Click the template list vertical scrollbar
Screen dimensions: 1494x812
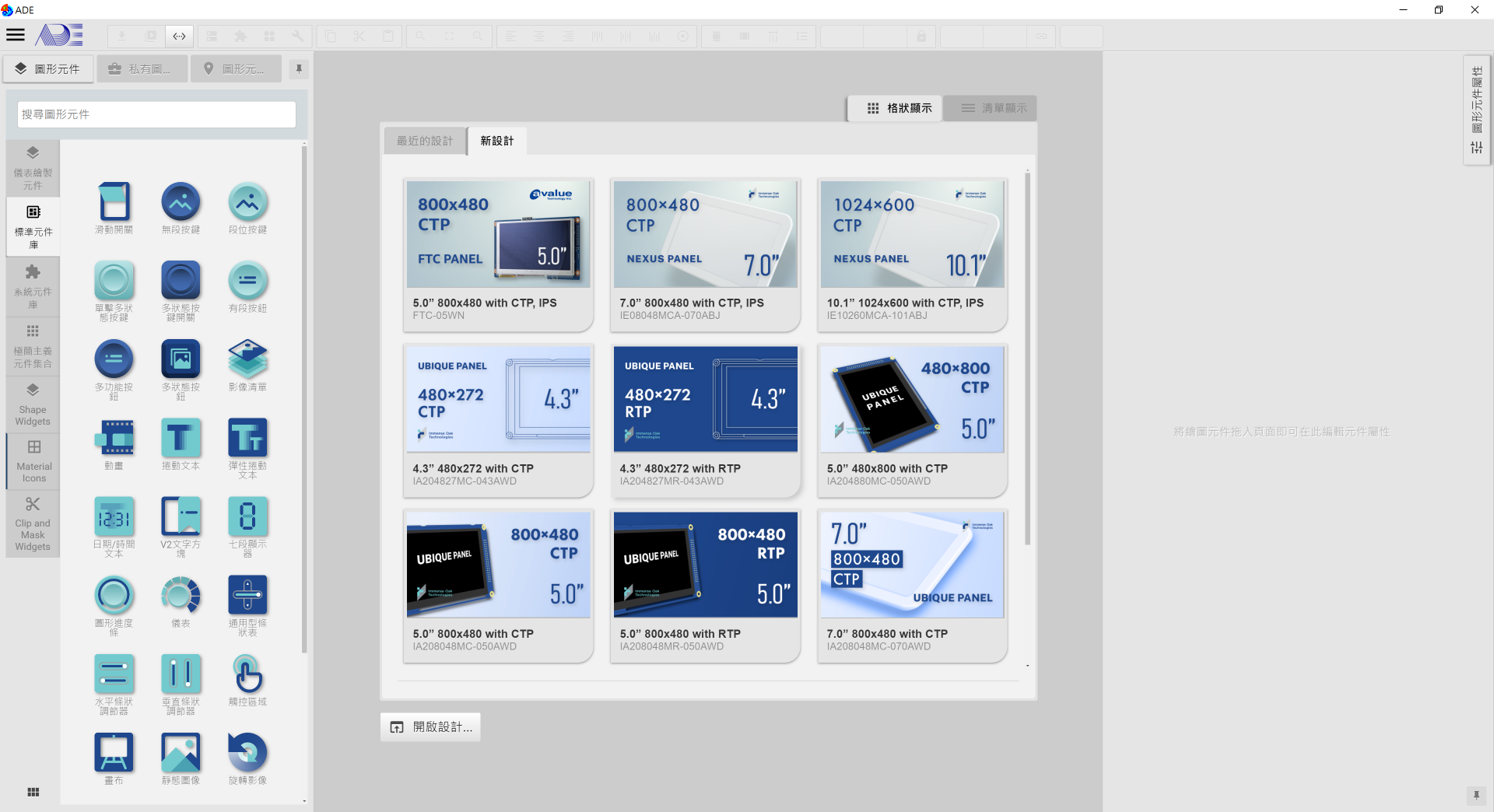click(1027, 358)
